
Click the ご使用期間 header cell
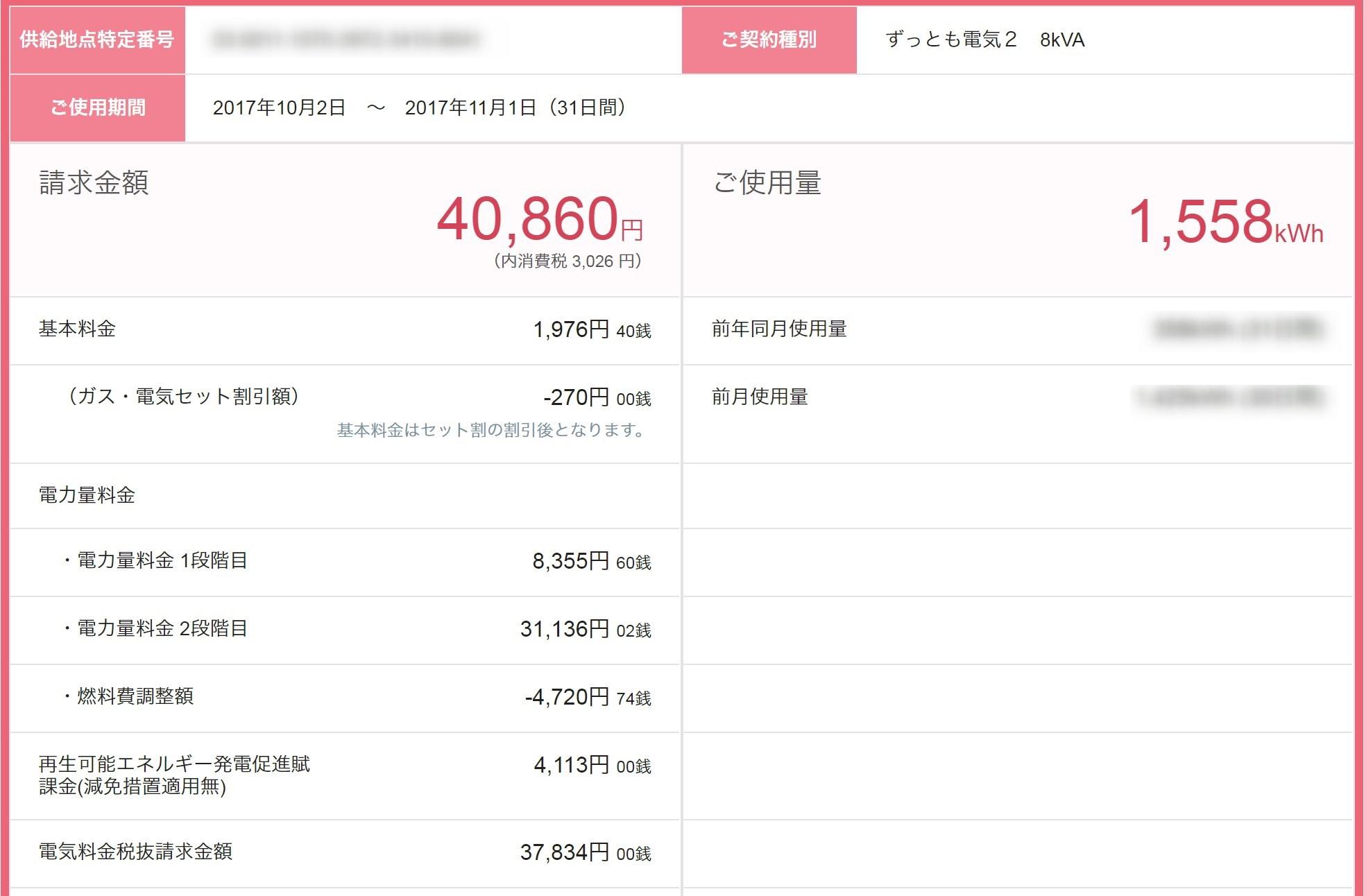pyautogui.click(x=97, y=107)
